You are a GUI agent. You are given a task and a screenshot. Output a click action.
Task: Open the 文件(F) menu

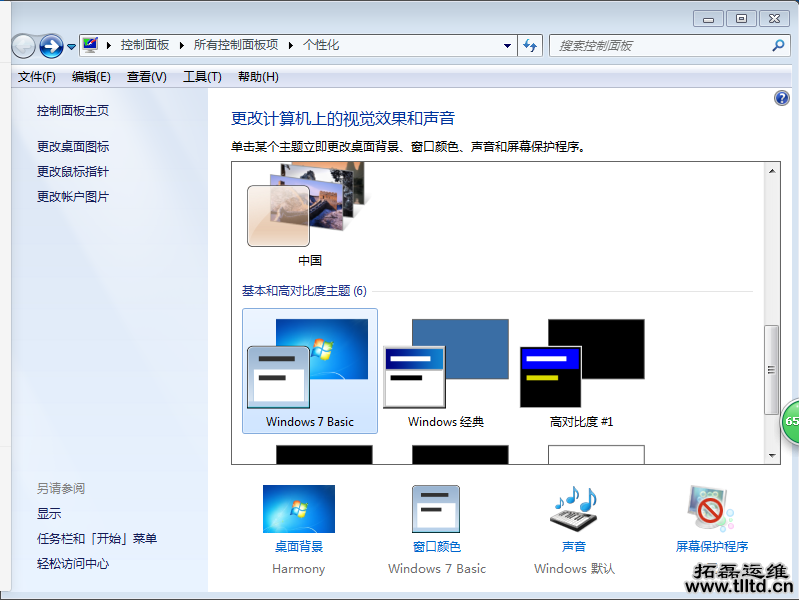(x=37, y=77)
